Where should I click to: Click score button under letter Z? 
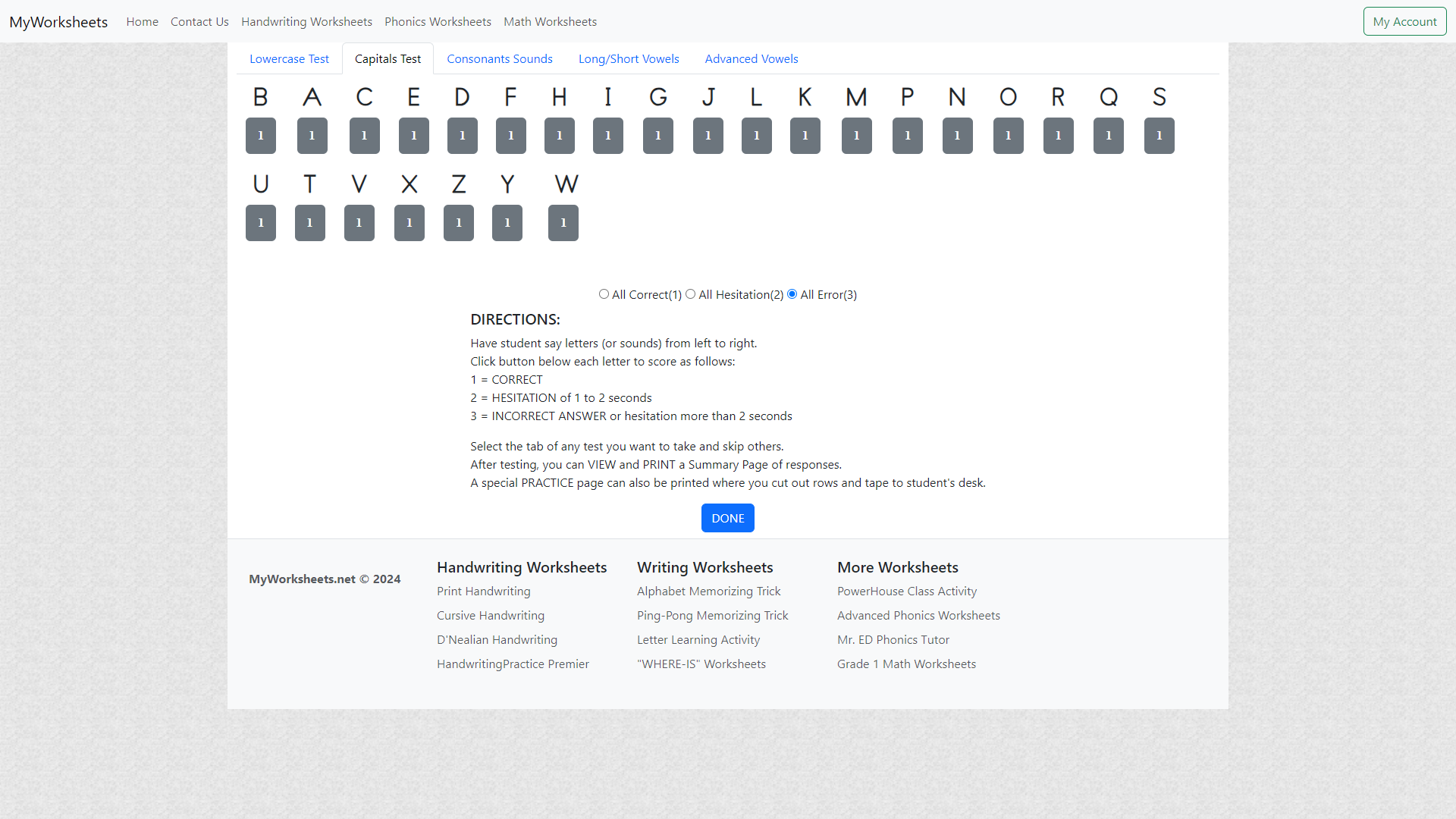tap(459, 223)
